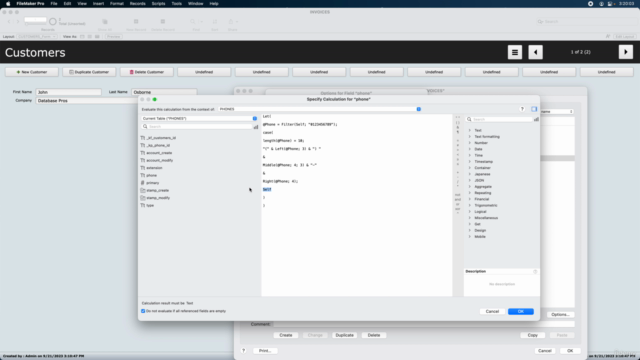Screen dimensions: 640x360
Task: Click the help button in Manage Database window
Action: click(x=244, y=351)
